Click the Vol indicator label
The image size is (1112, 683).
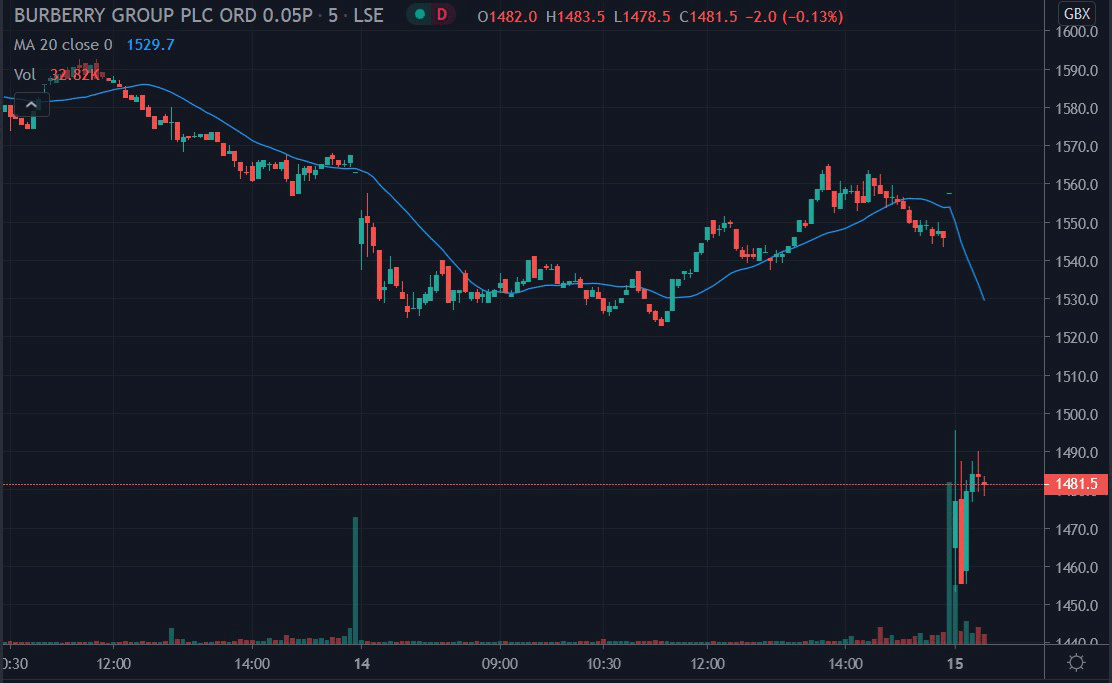[24, 73]
